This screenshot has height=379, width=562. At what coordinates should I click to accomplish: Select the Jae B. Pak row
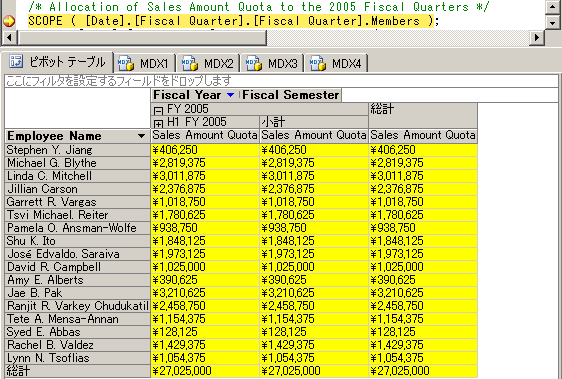(x=77, y=293)
